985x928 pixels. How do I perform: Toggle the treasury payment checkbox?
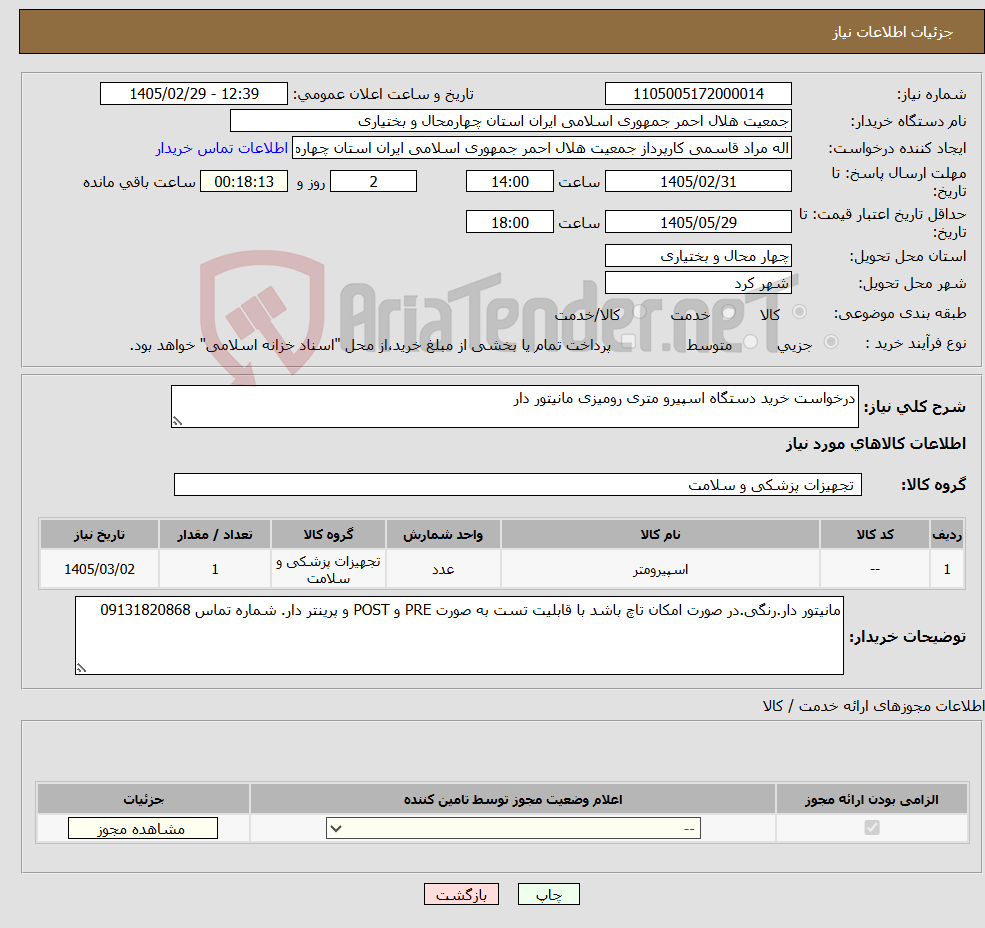[x=628, y=342]
